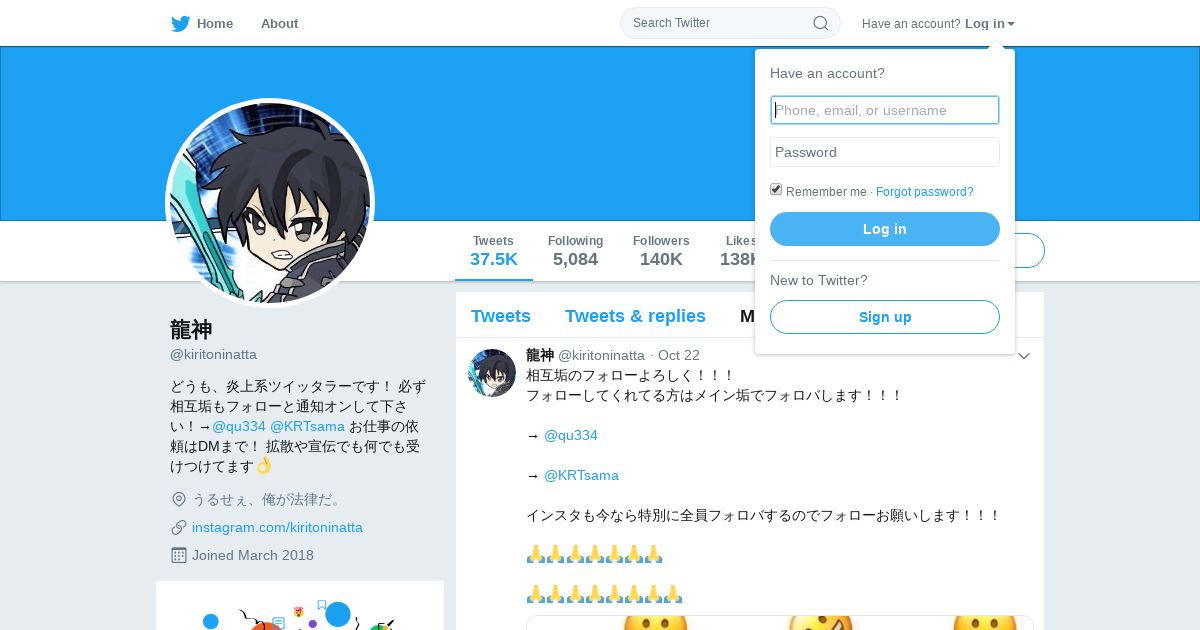Image resolution: width=1200 pixels, height=630 pixels.
Task: Open the tweet options chevron menu
Action: [x=1023, y=356]
